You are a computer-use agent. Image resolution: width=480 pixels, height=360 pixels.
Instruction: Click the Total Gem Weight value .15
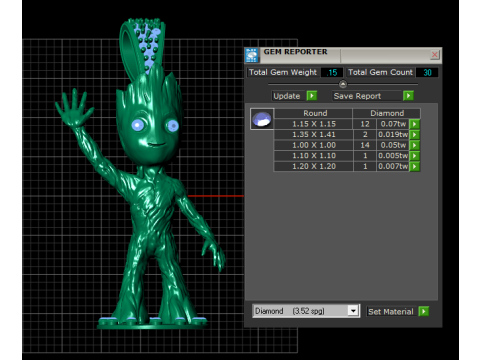click(x=332, y=72)
